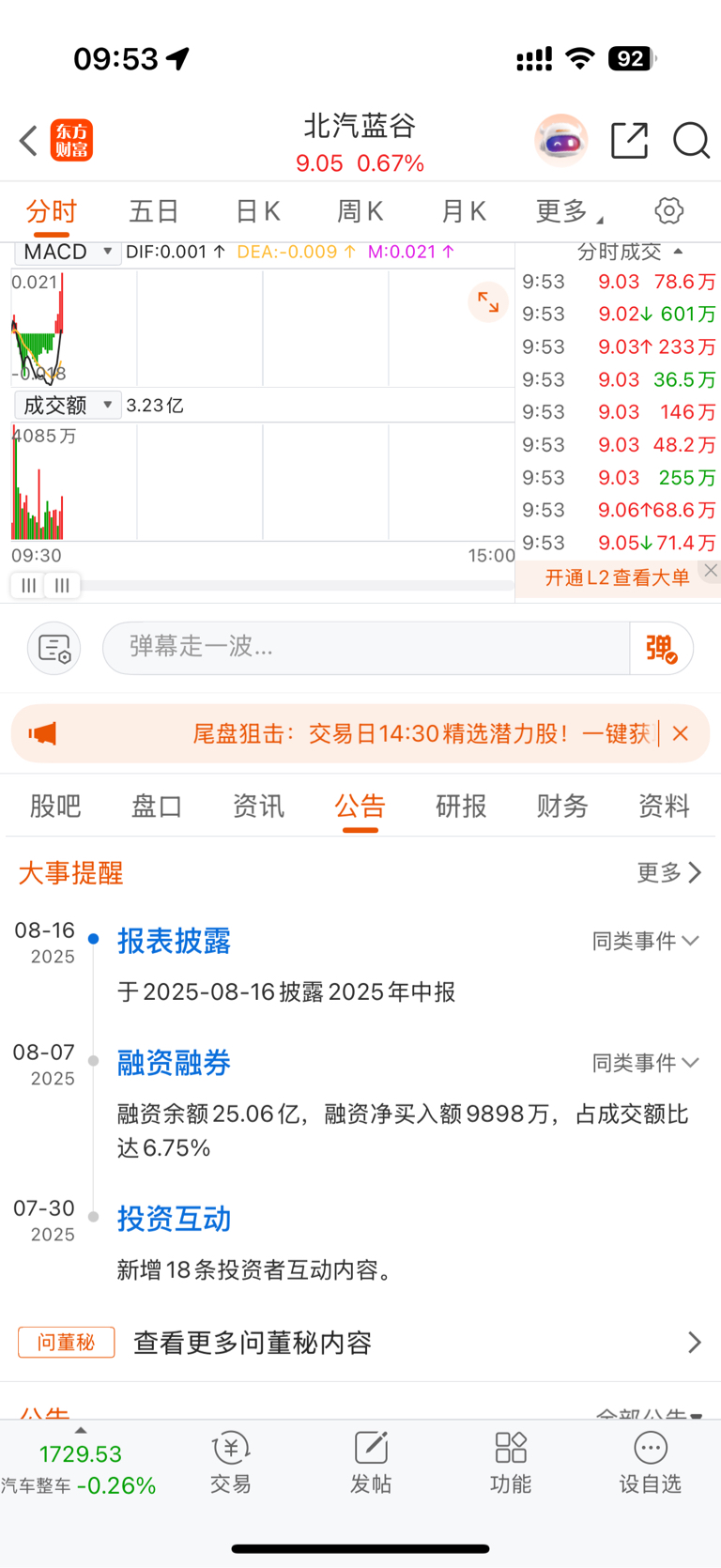Expand 同类事件 for 报表披露
The height and width of the screenshot is (1568, 721).
click(x=645, y=941)
